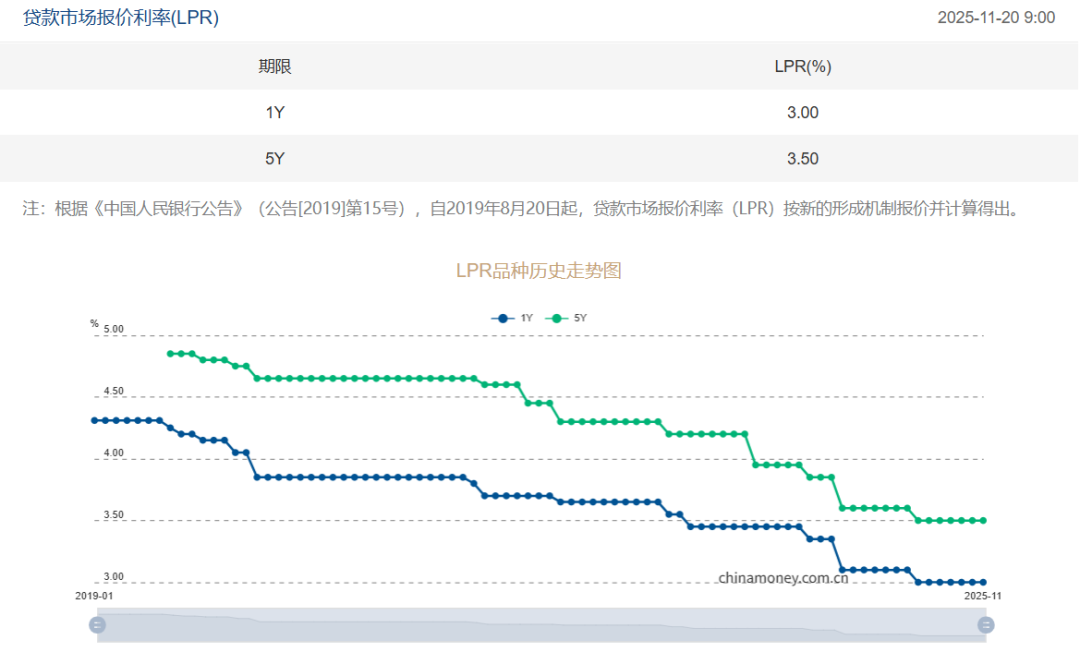This screenshot has height=652, width=1080.
Task: Click the 2019-01 axis label on the chart
Action: click(92, 595)
